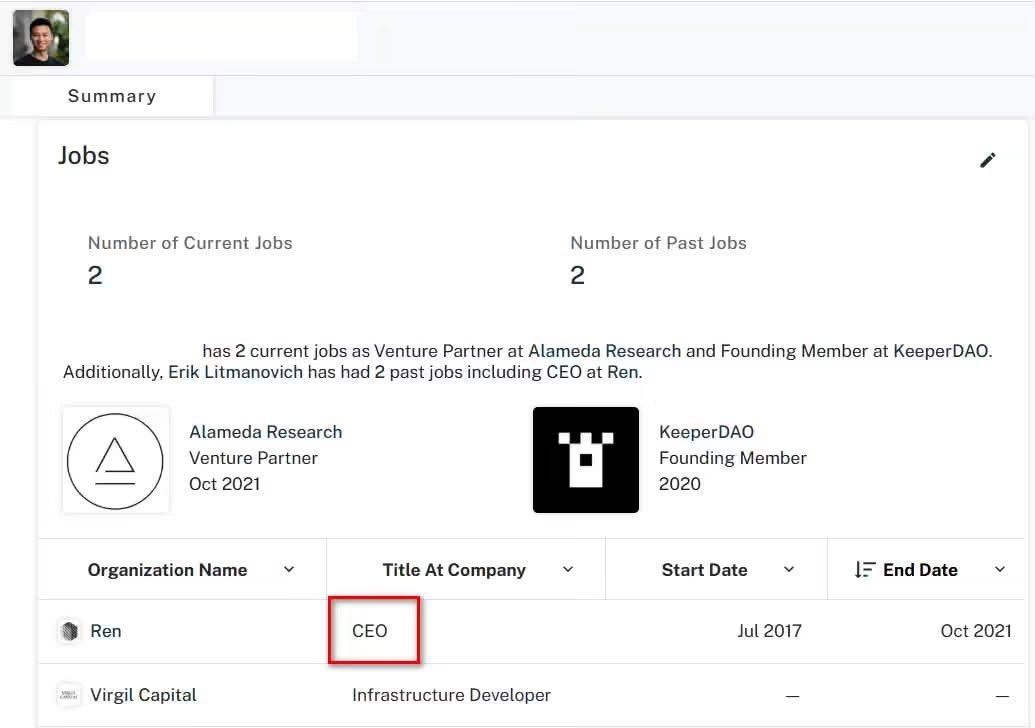Click the Jul 2017 start date cell

point(769,631)
